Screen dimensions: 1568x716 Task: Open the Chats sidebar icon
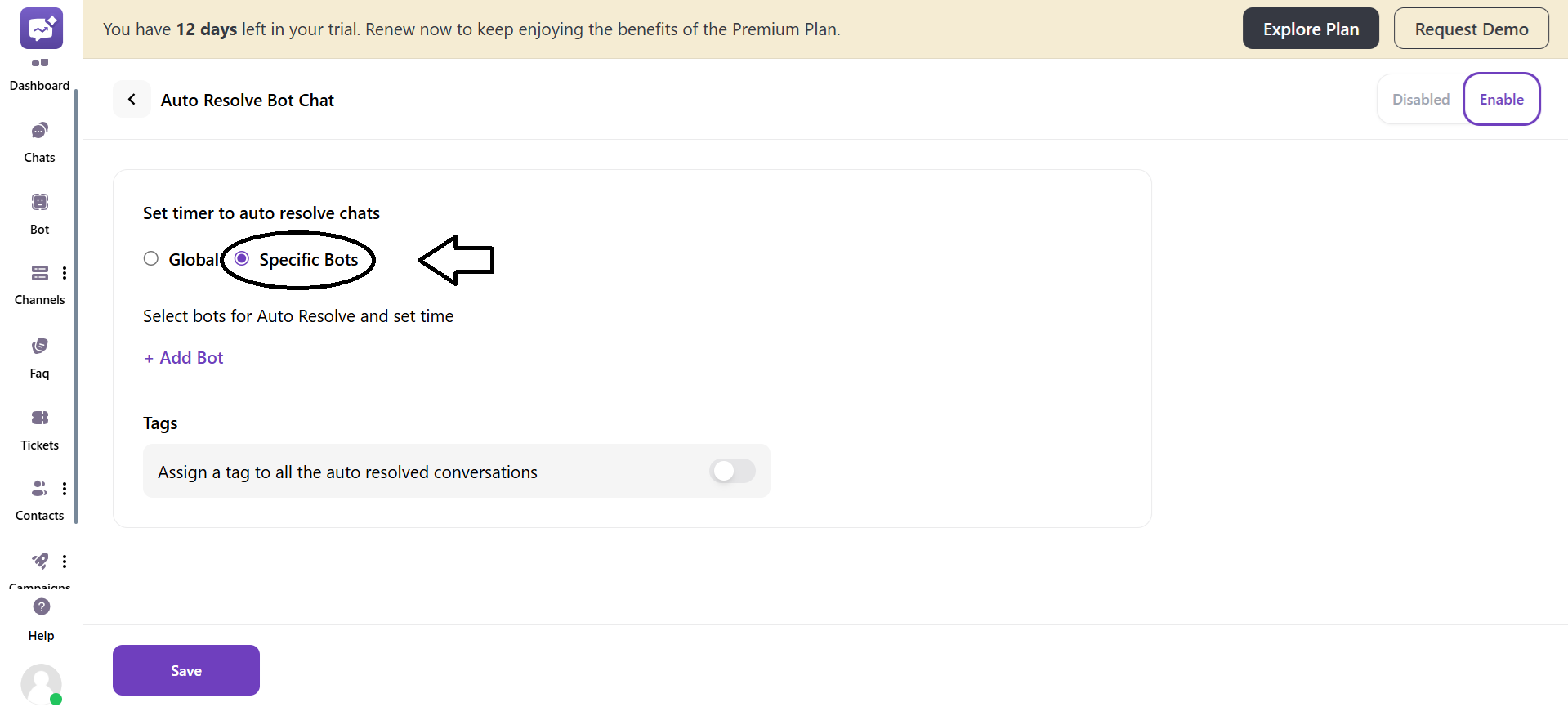click(39, 131)
